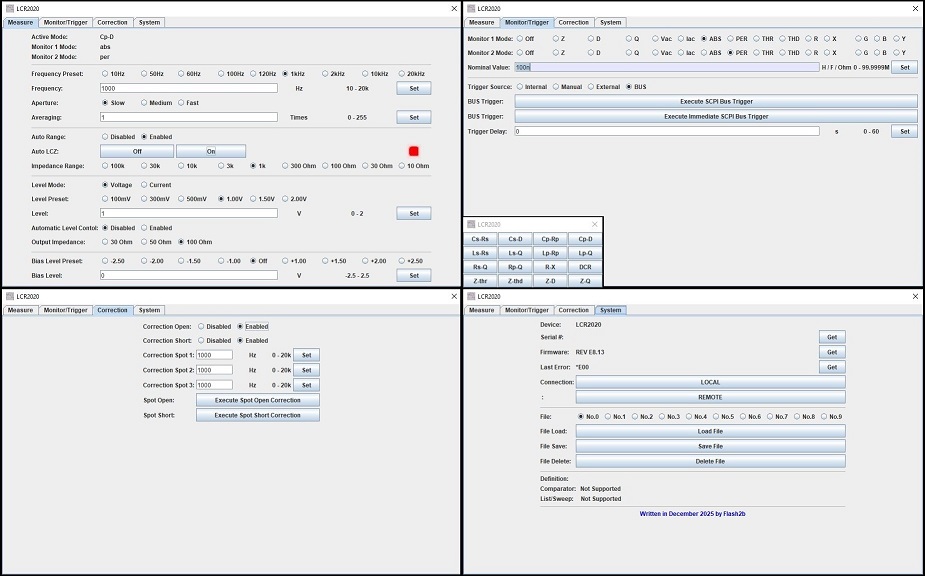Enable Automatic Level Control
Viewport: 925px width, 576px height.
pyautogui.click(x=144, y=228)
